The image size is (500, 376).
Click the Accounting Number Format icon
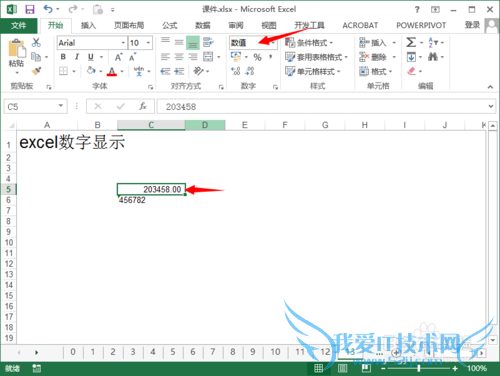click(x=236, y=57)
